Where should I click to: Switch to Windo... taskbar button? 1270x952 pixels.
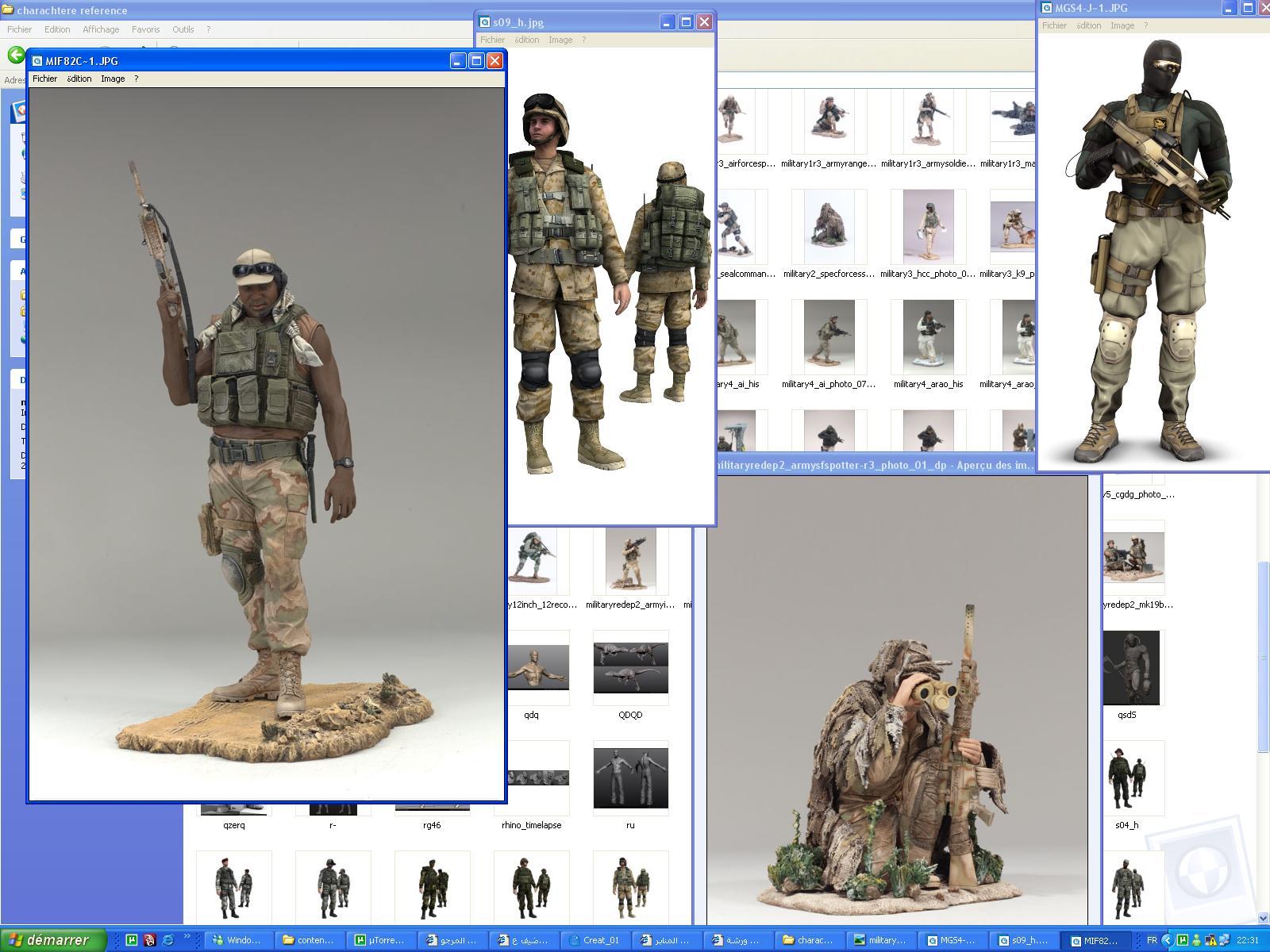238,940
